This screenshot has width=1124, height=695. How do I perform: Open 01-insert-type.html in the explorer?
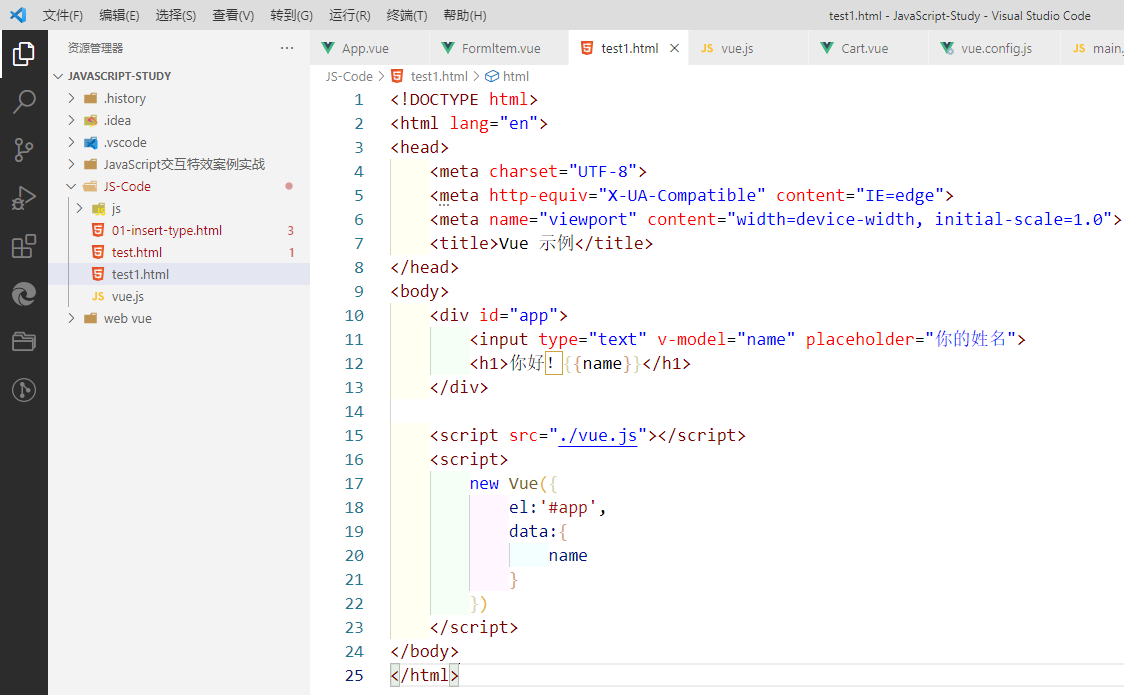point(179,230)
